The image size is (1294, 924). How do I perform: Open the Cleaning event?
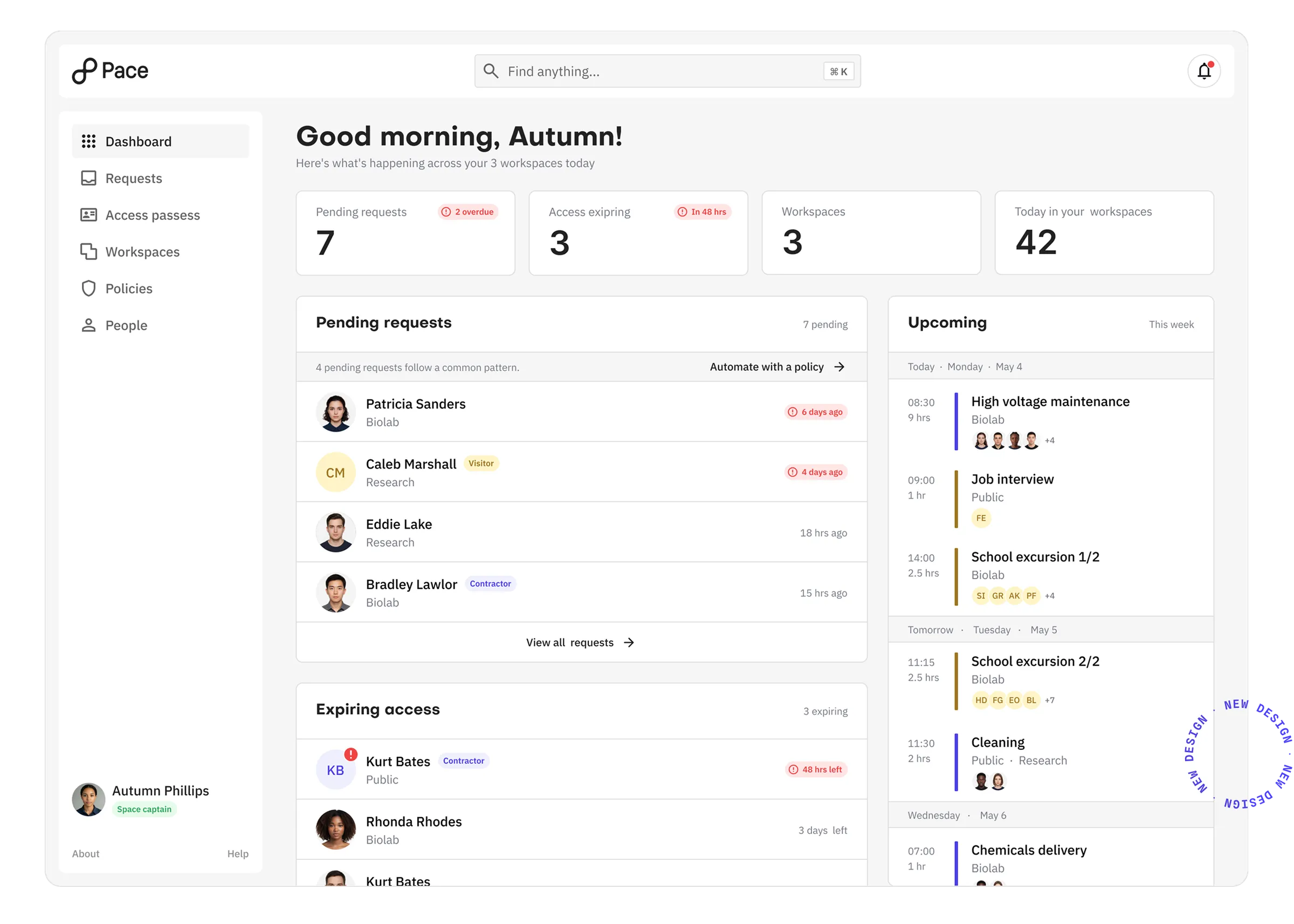coord(1050,762)
